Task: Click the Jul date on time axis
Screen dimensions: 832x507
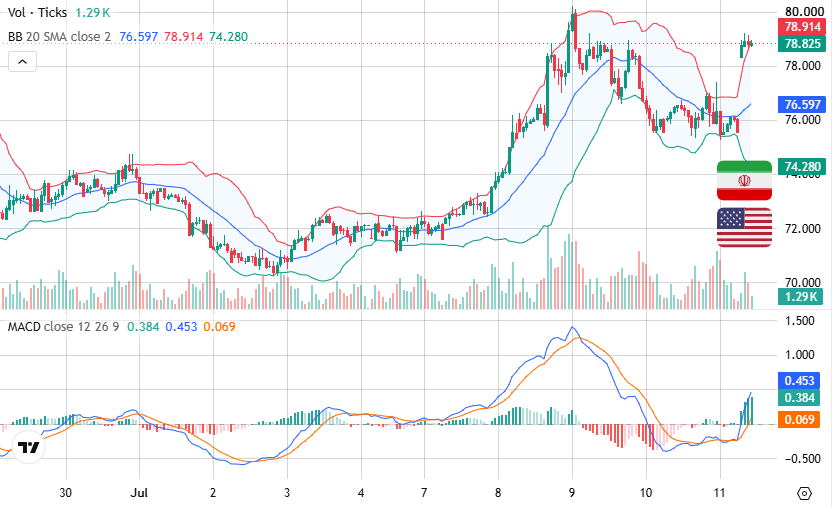Action: 139,493
